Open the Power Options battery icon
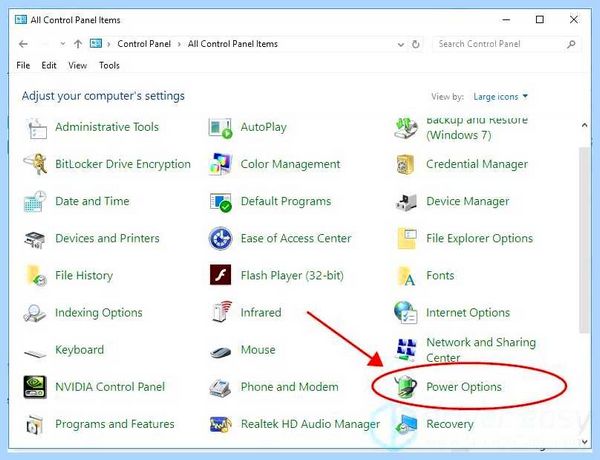This screenshot has height=460, width=600. (406, 387)
